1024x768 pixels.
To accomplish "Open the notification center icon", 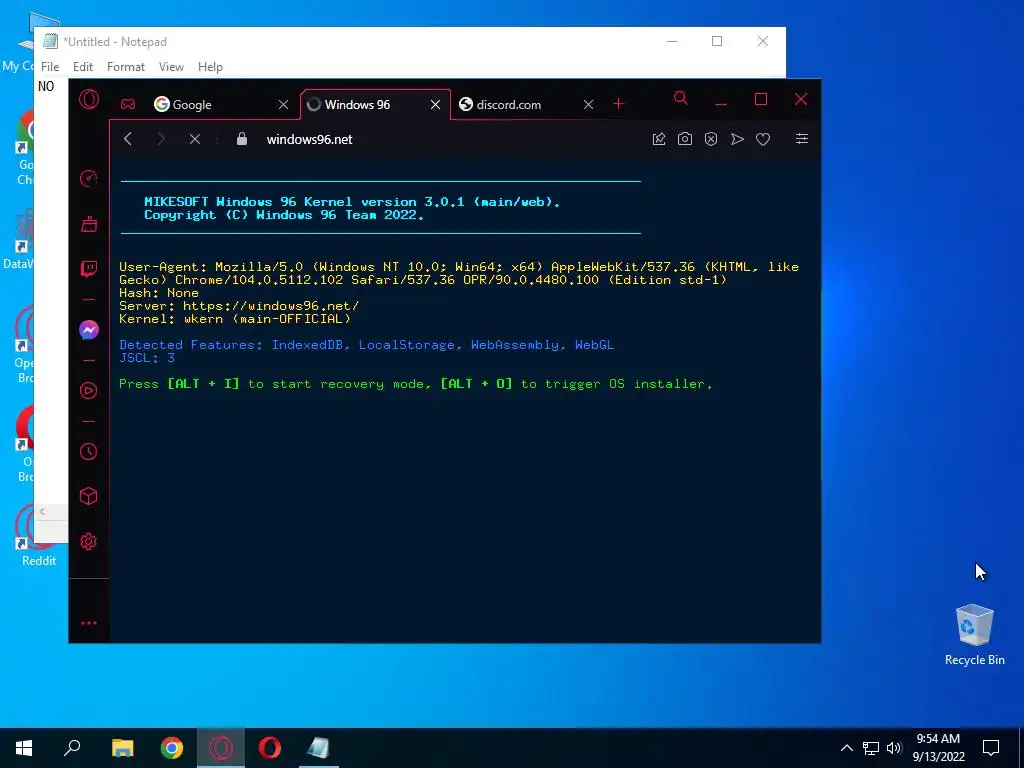I will click(x=991, y=748).
